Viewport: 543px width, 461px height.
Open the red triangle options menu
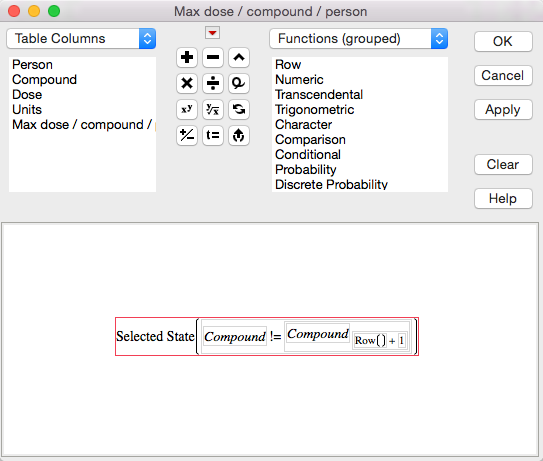[x=212, y=33]
